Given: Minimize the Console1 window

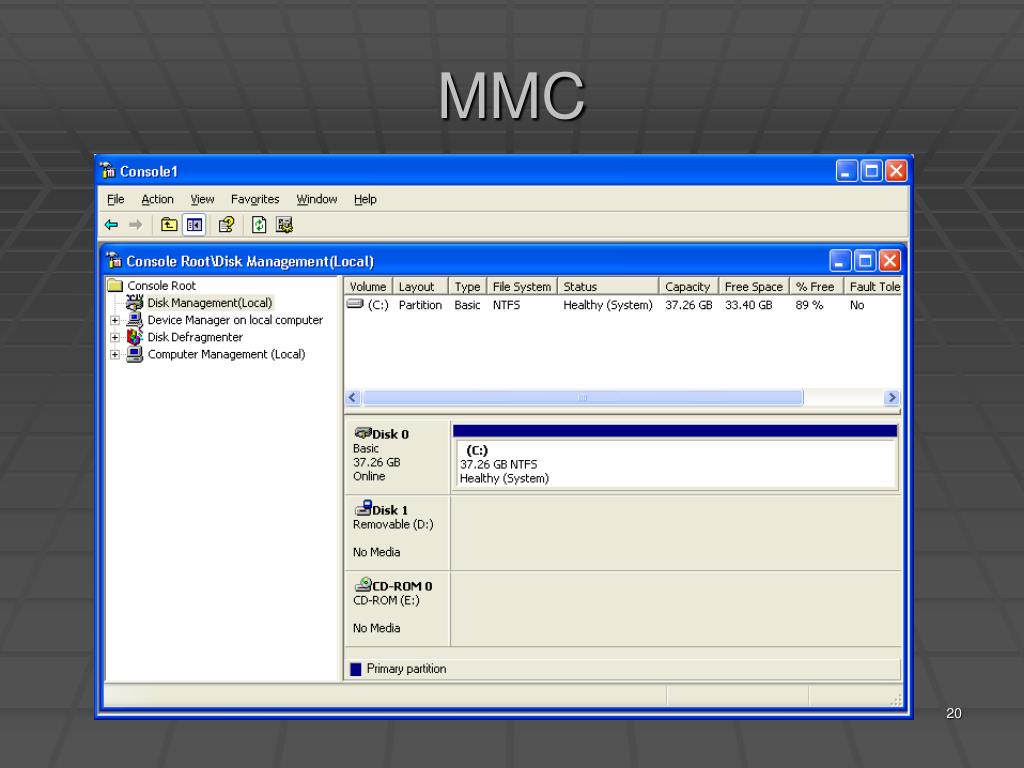Looking at the screenshot, I should point(847,171).
